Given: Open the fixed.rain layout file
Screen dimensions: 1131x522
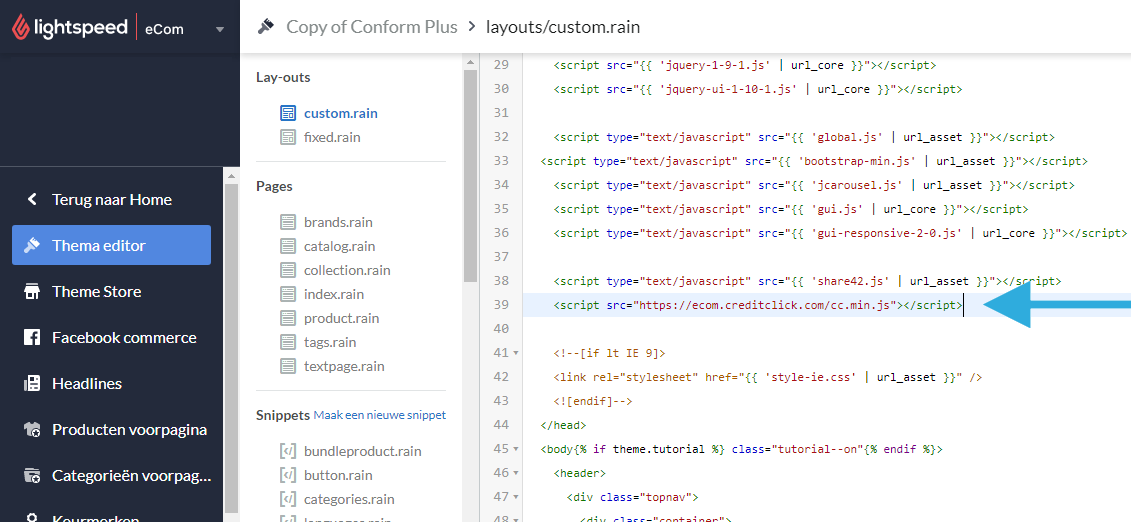Looking at the screenshot, I should [x=332, y=137].
